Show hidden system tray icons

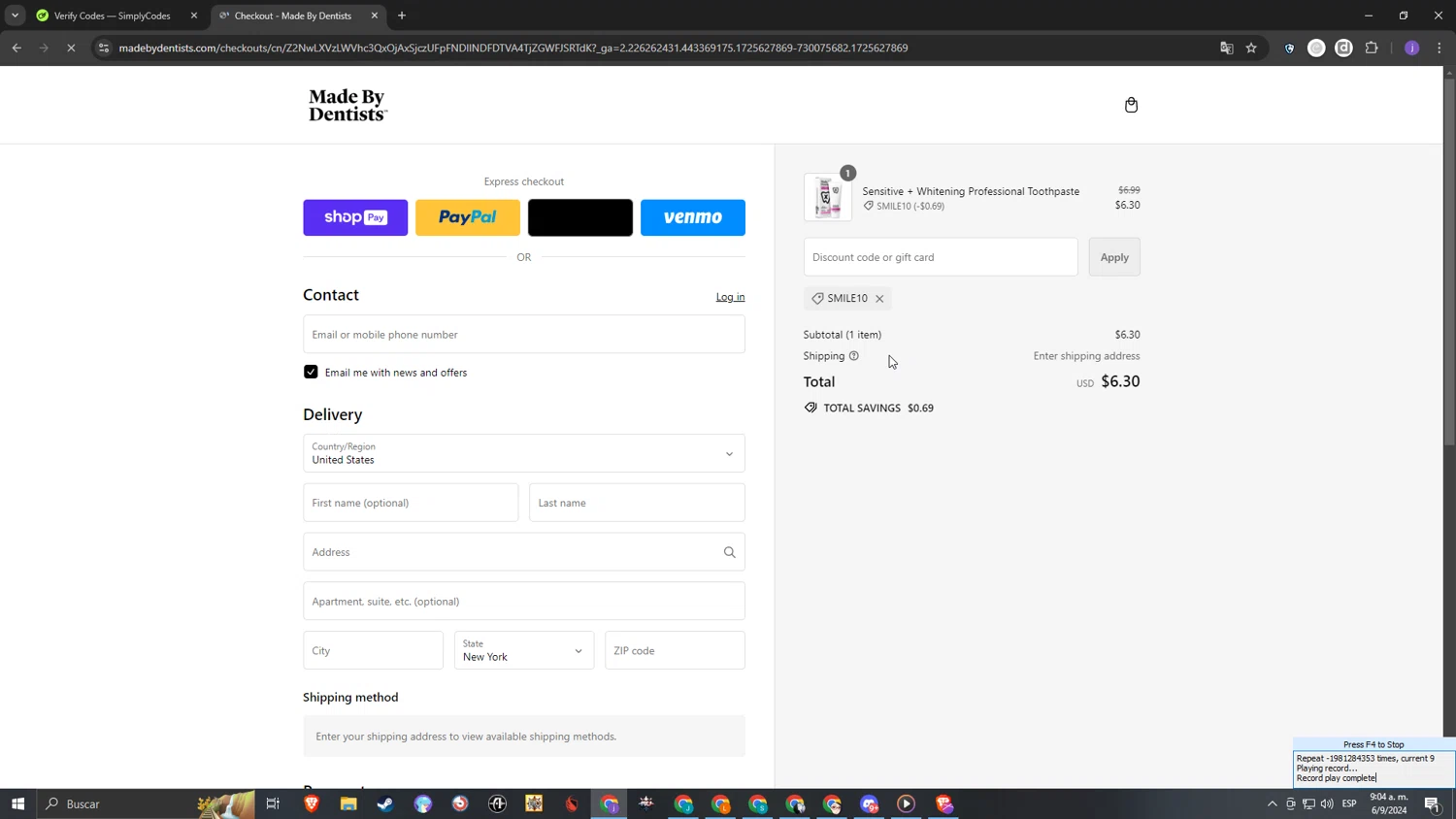[1272, 803]
